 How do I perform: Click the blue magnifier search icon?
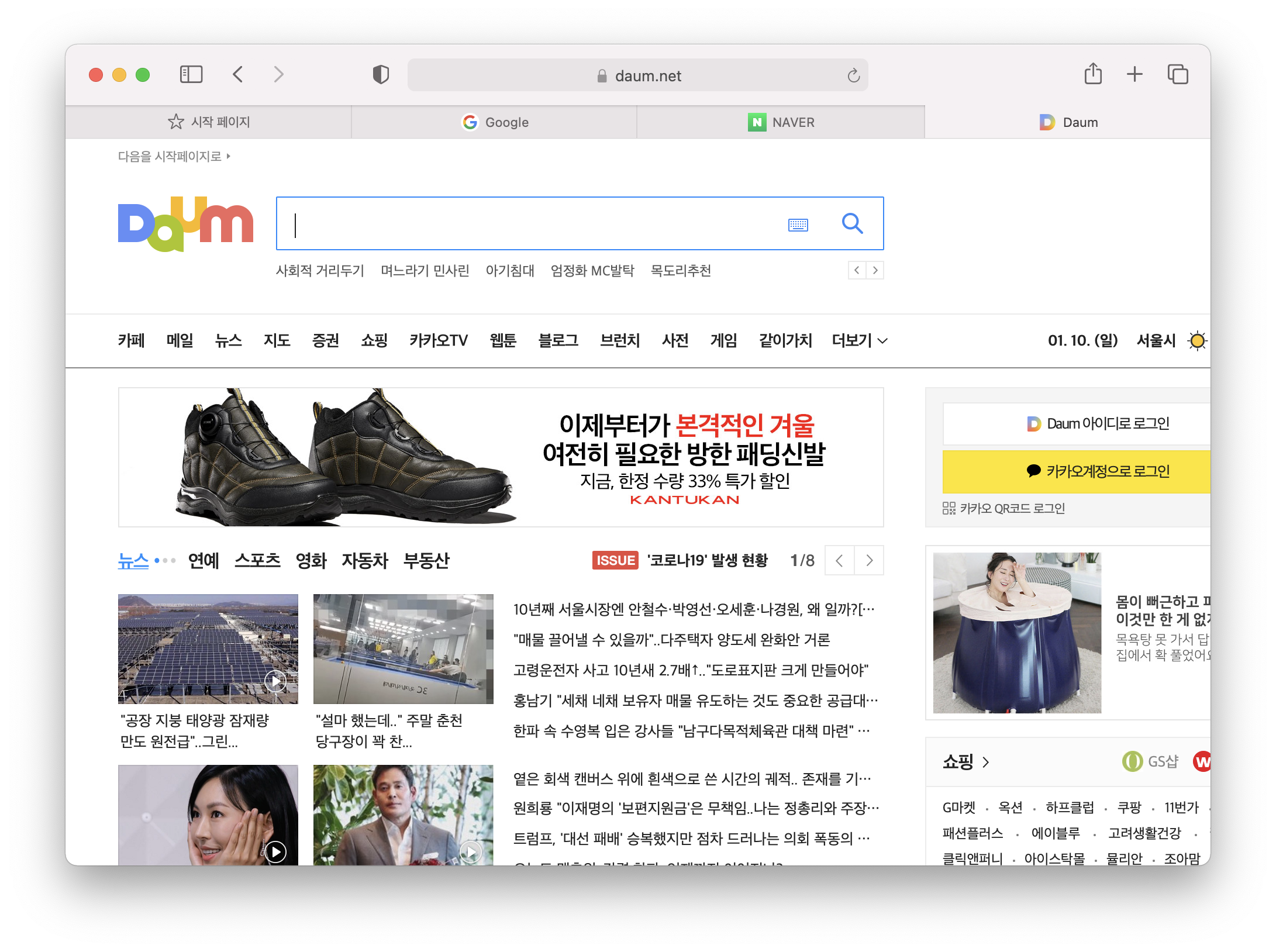(852, 223)
